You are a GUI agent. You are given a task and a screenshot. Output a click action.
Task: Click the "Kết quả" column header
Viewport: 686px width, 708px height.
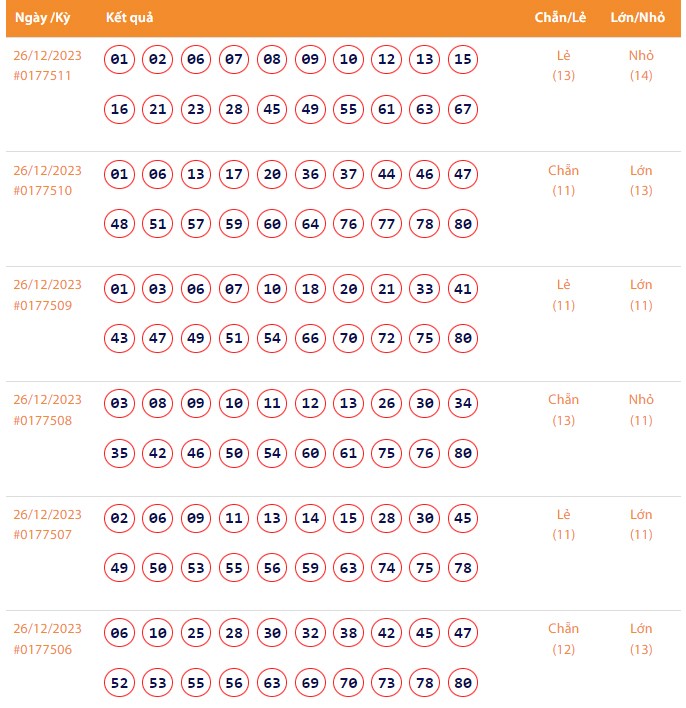tap(130, 18)
